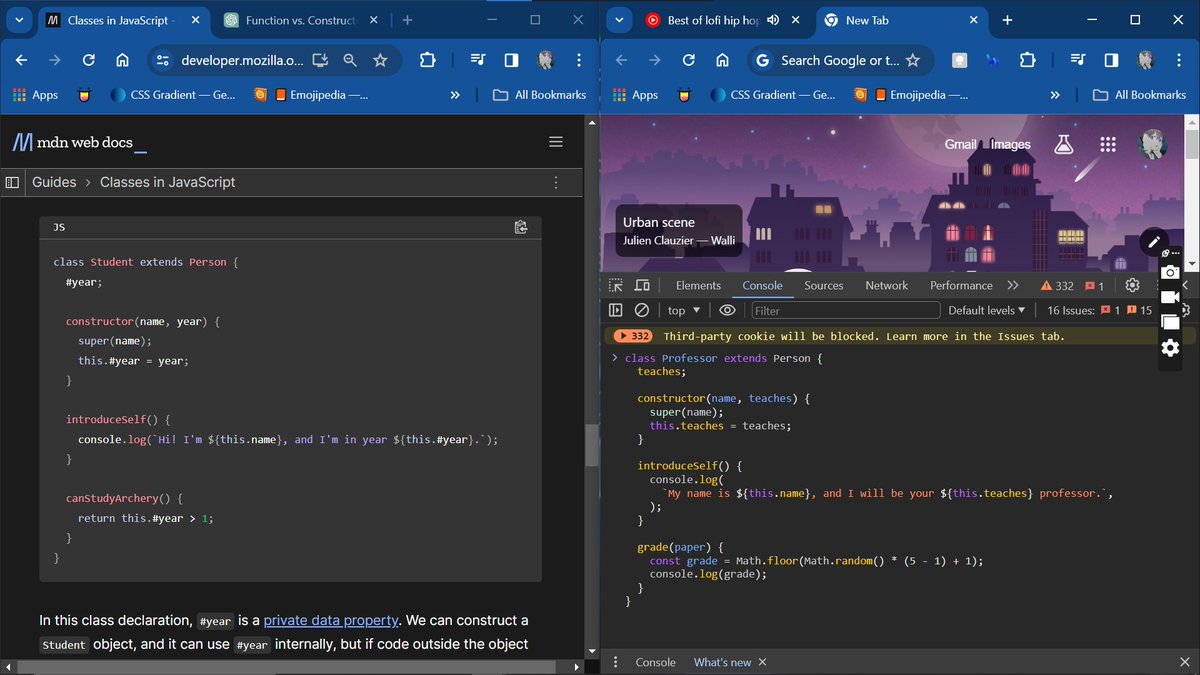Follow the private data property link
This screenshot has height=675, width=1200.
[330, 620]
